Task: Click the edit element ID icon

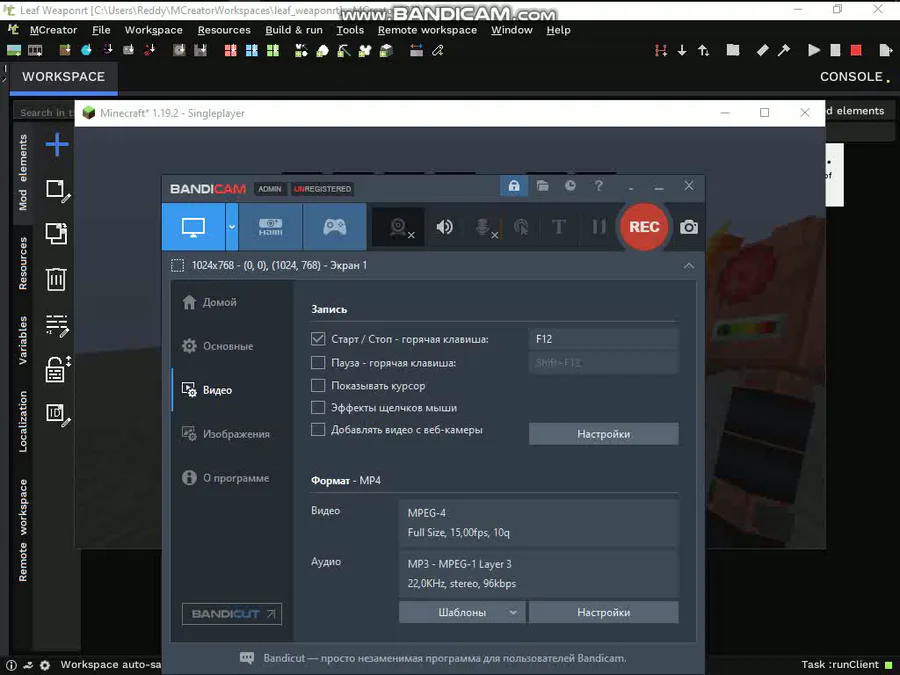Action: [x=57, y=414]
